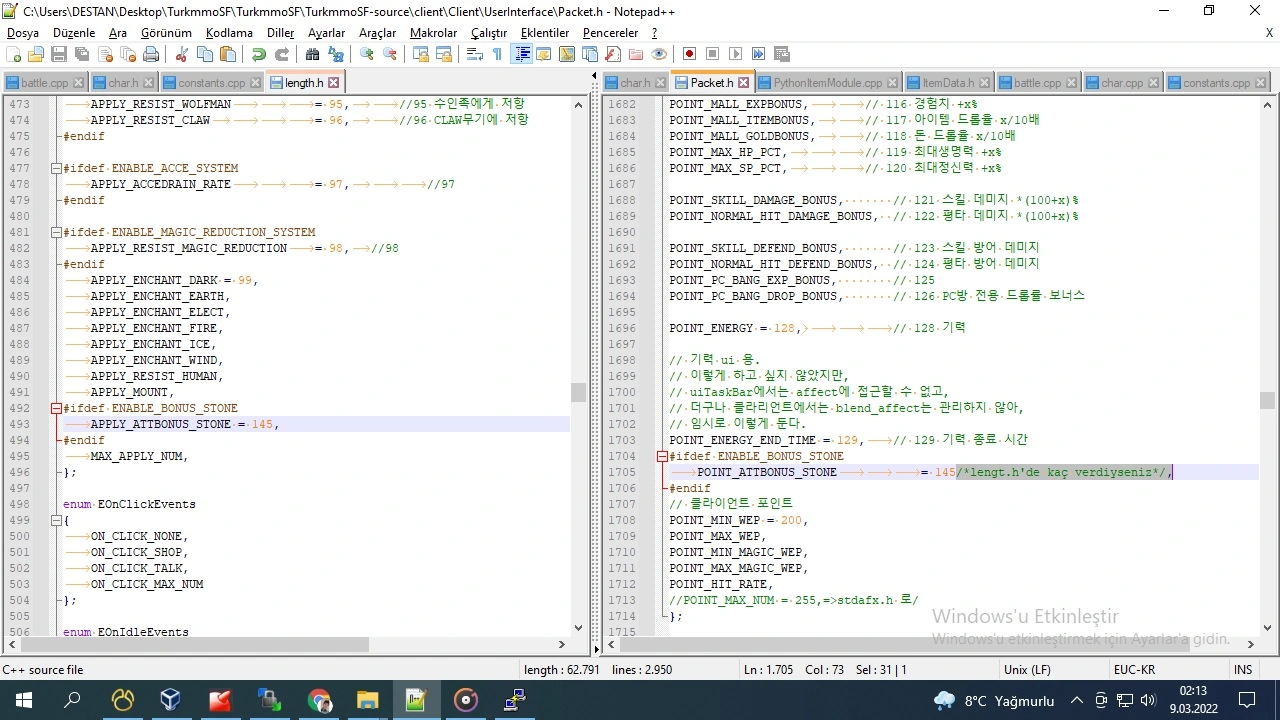Open the Windows notification center
Image resolution: width=1280 pixels, height=720 pixels.
point(1247,700)
